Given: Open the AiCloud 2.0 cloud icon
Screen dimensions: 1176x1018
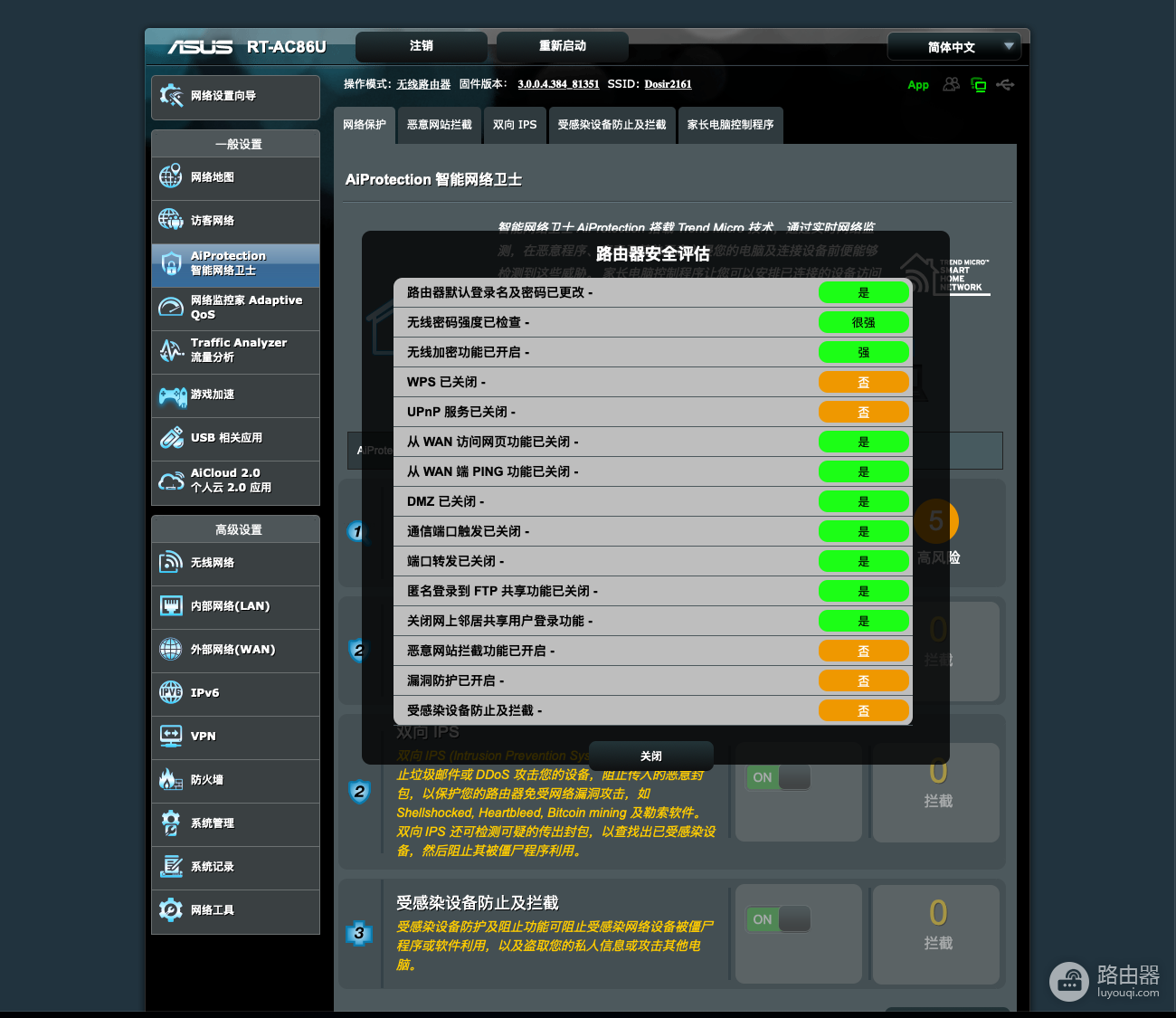Looking at the screenshot, I should point(171,480).
